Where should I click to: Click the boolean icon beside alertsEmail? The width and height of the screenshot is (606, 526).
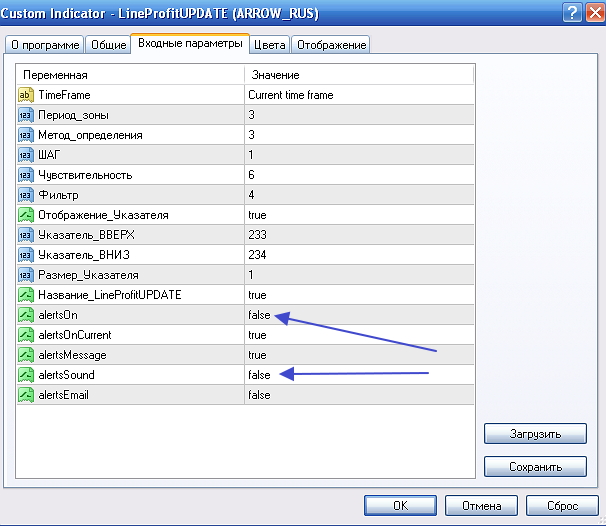click(26, 395)
